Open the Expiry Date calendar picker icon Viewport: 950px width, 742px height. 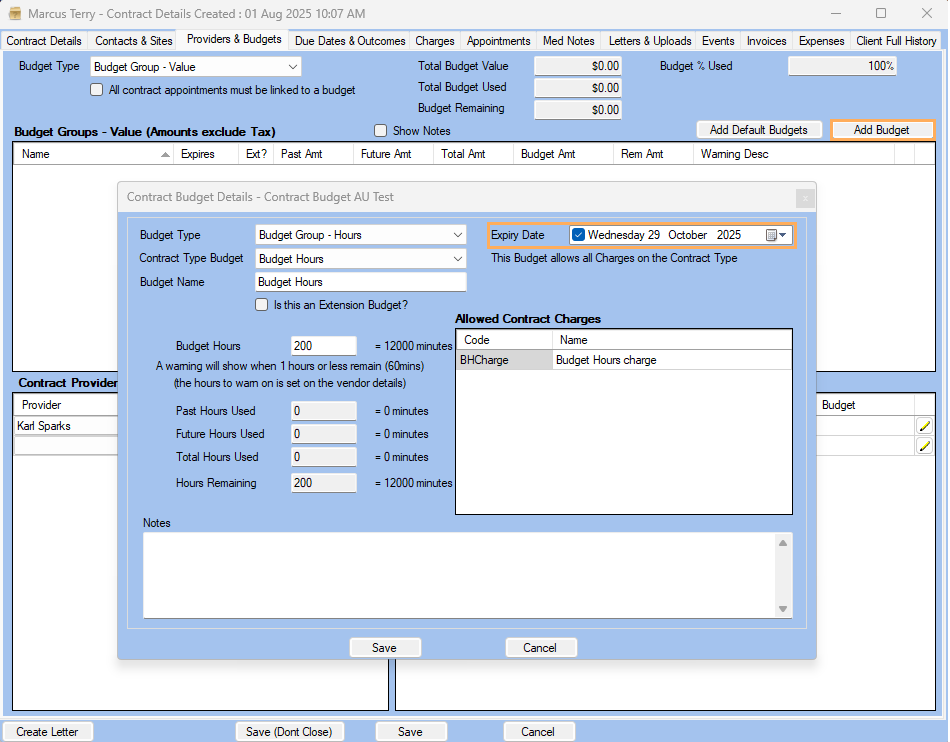pos(772,235)
